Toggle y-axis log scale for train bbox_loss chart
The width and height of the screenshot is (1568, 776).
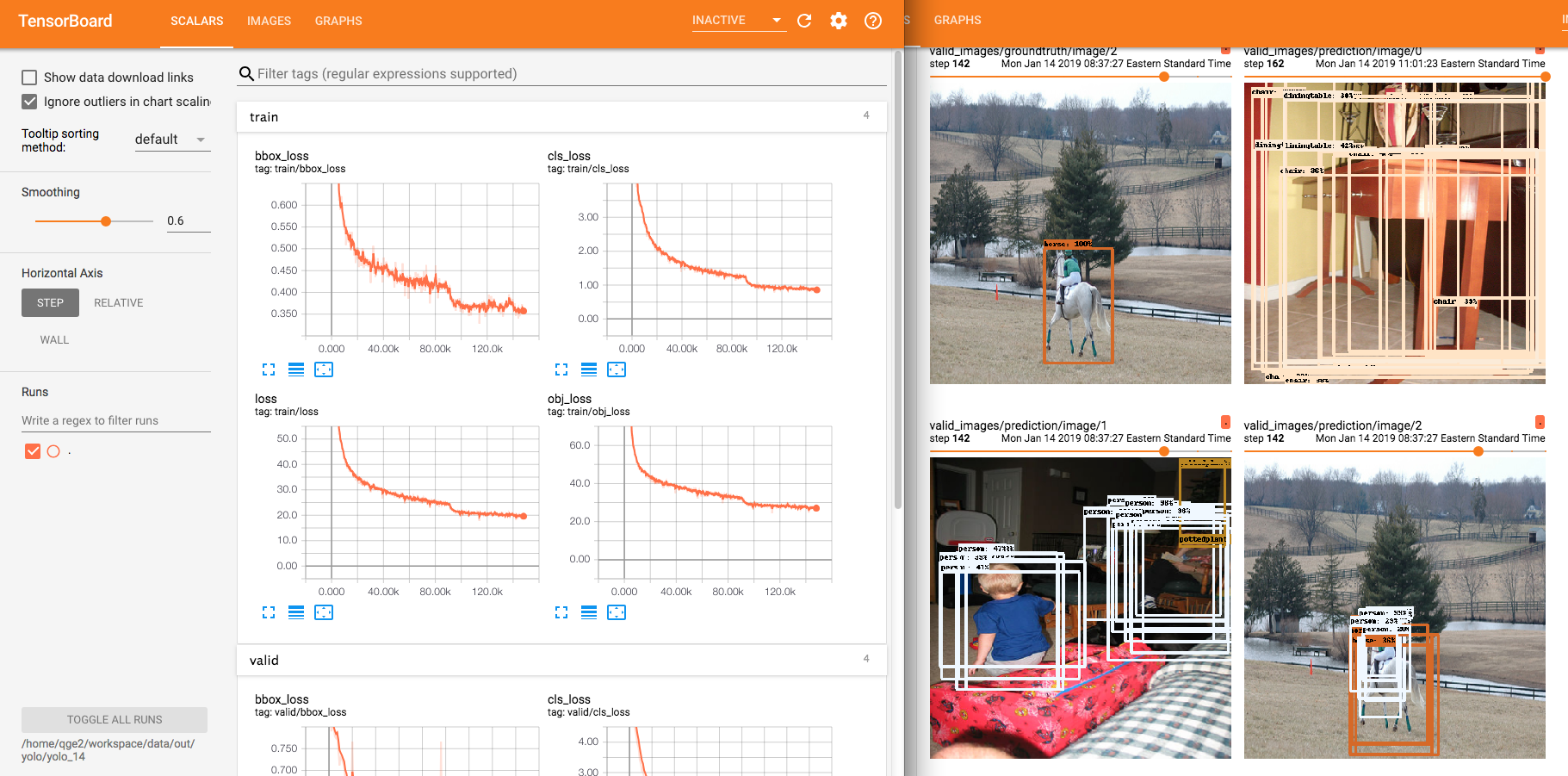coord(296,369)
